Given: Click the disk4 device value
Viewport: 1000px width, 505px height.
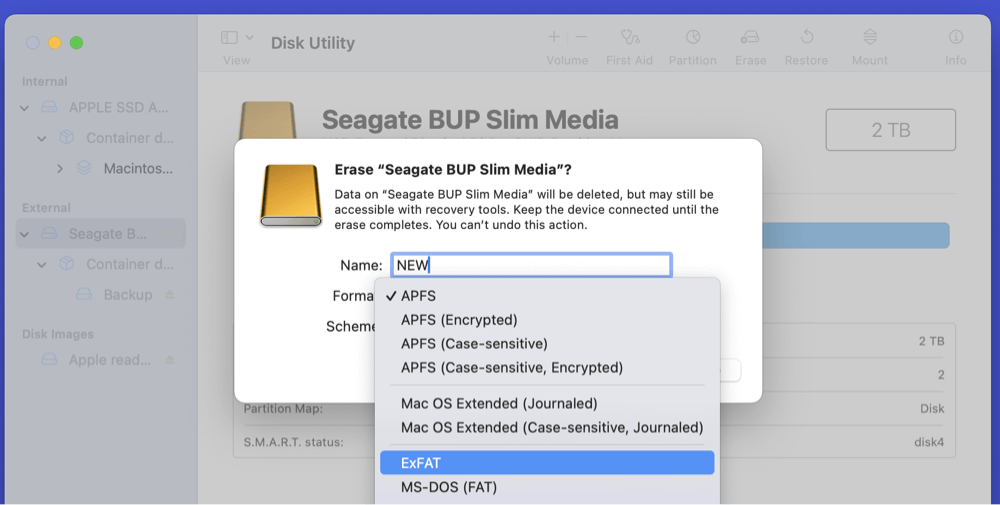Looking at the screenshot, I should 929,442.
